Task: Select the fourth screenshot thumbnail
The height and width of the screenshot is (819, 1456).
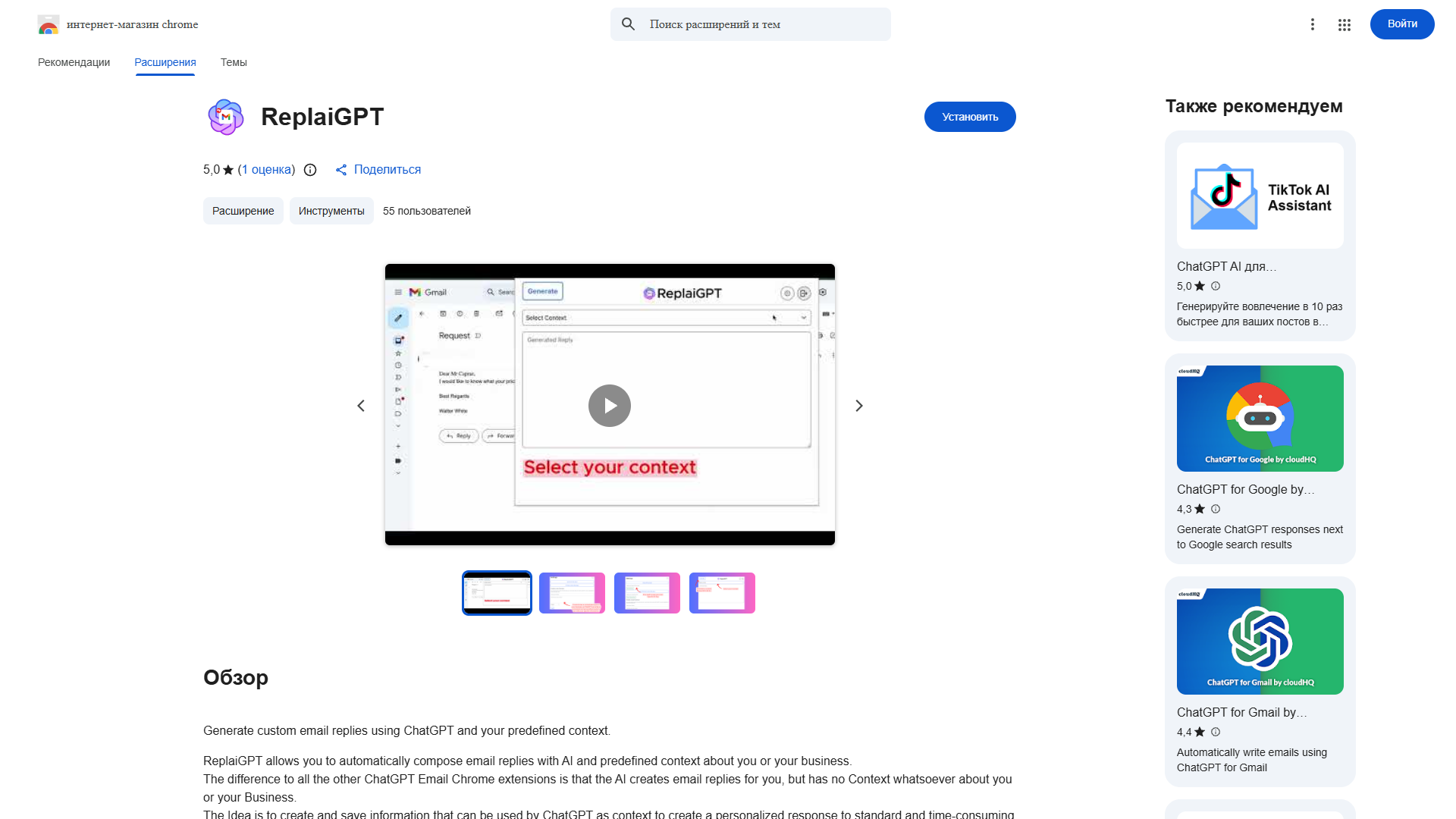Action: (722, 593)
